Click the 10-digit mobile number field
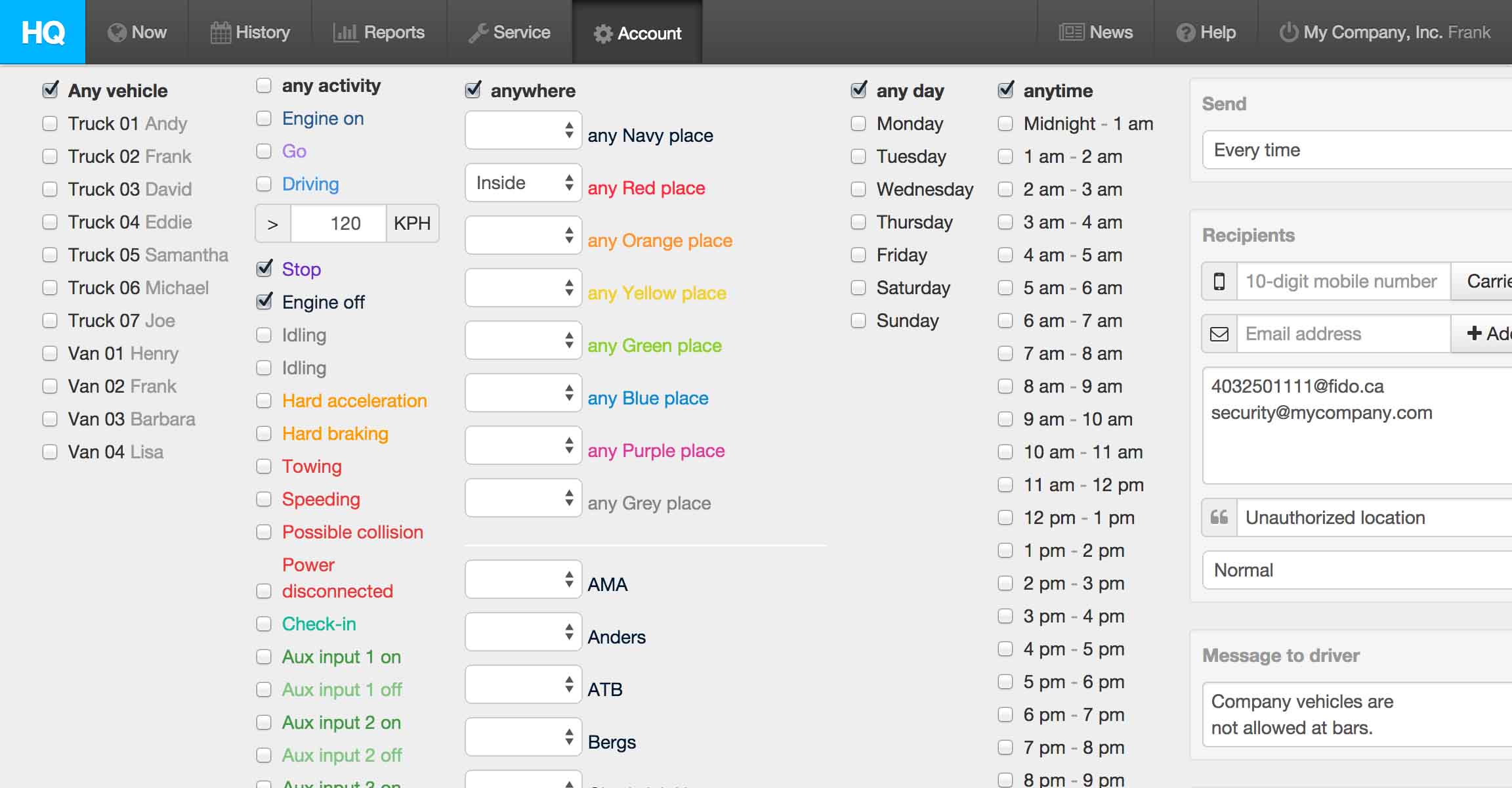 click(x=1343, y=282)
